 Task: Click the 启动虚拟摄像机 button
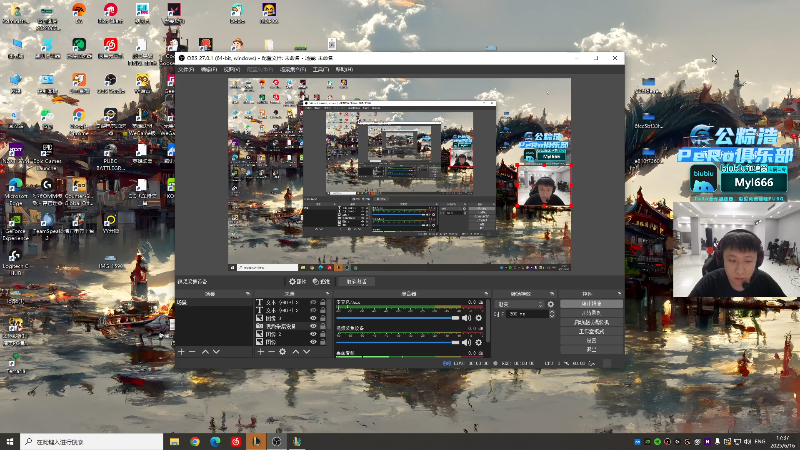click(591, 322)
